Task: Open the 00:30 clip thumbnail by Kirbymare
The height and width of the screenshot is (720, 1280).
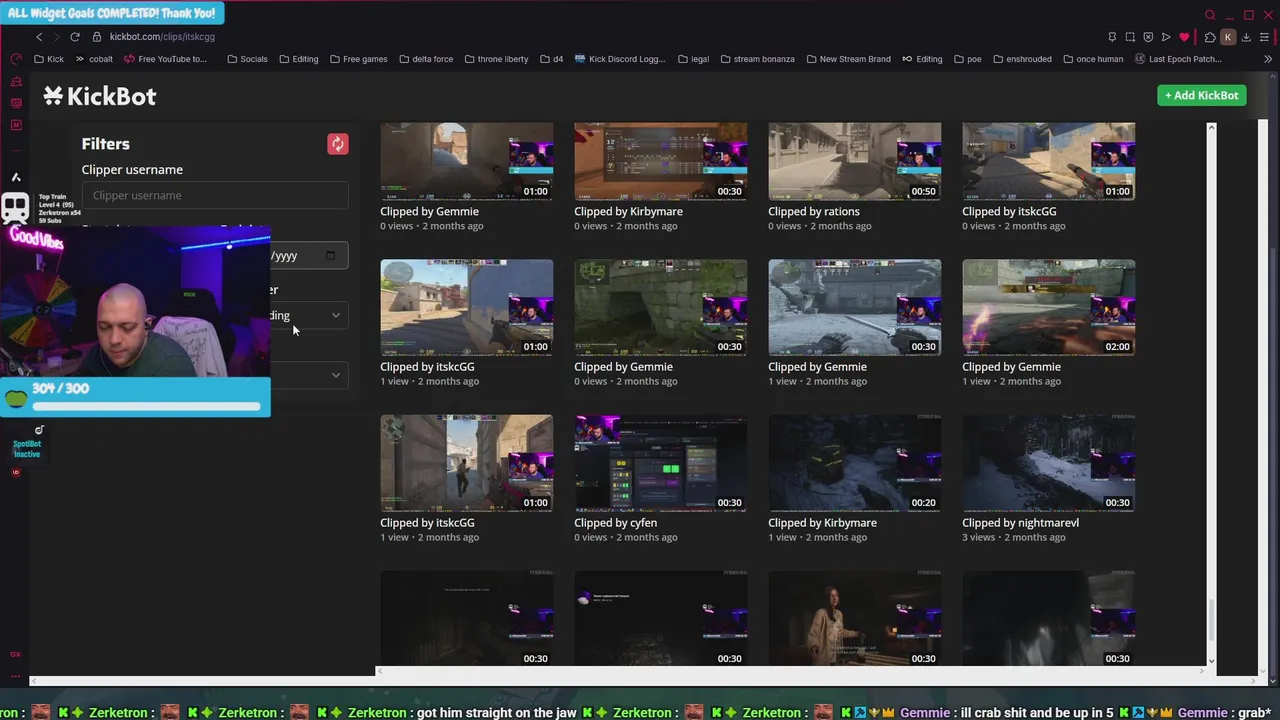Action: [660, 161]
